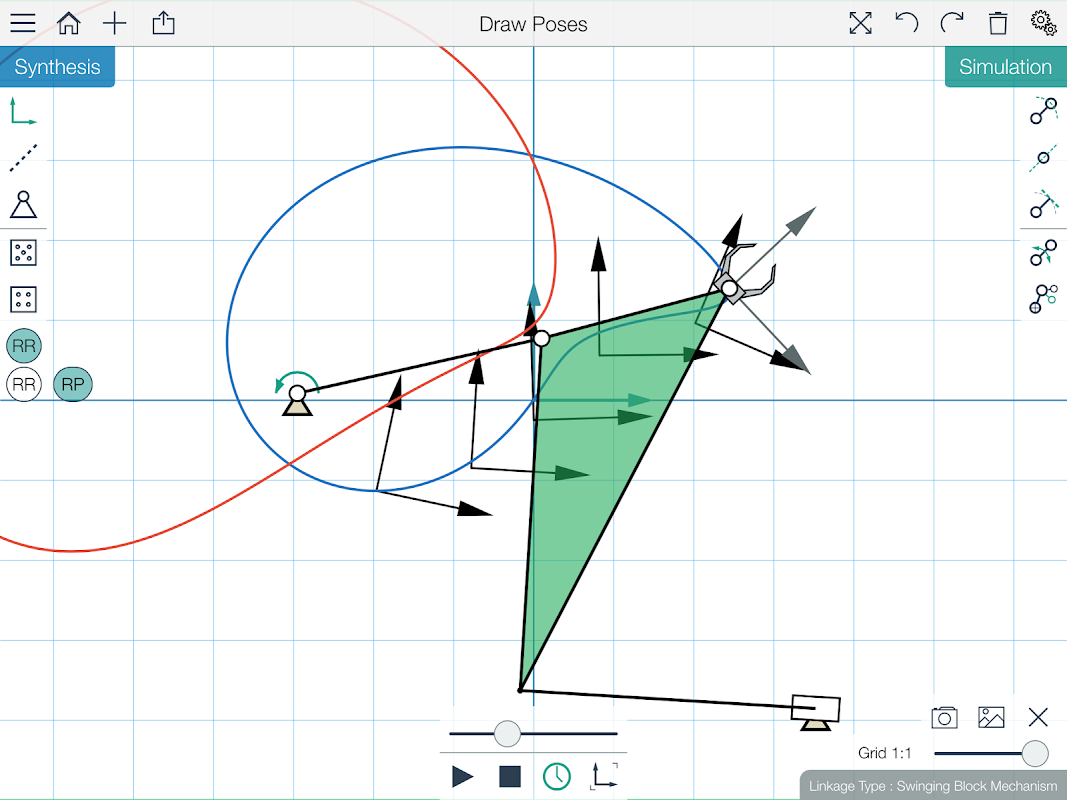The height and width of the screenshot is (800, 1067).
Task: Go to the home screen icon
Action: (x=69, y=23)
